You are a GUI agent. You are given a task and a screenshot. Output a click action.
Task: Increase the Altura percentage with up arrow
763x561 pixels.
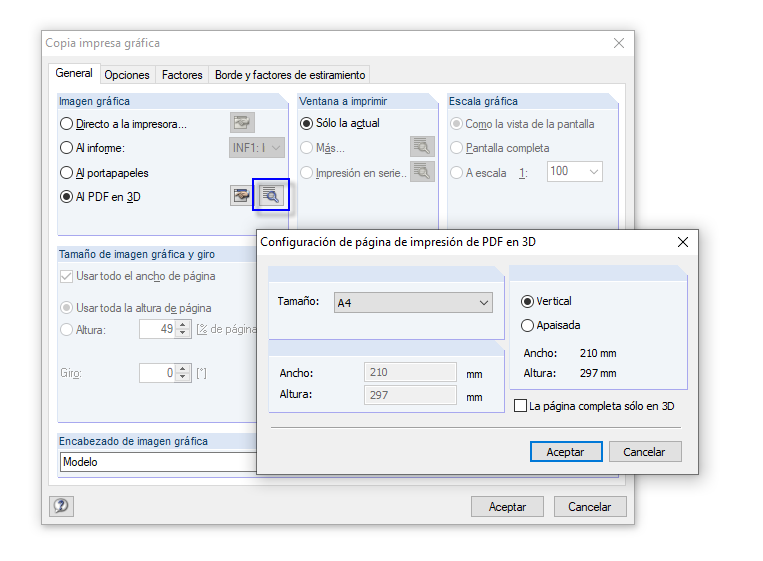coord(182,325)
